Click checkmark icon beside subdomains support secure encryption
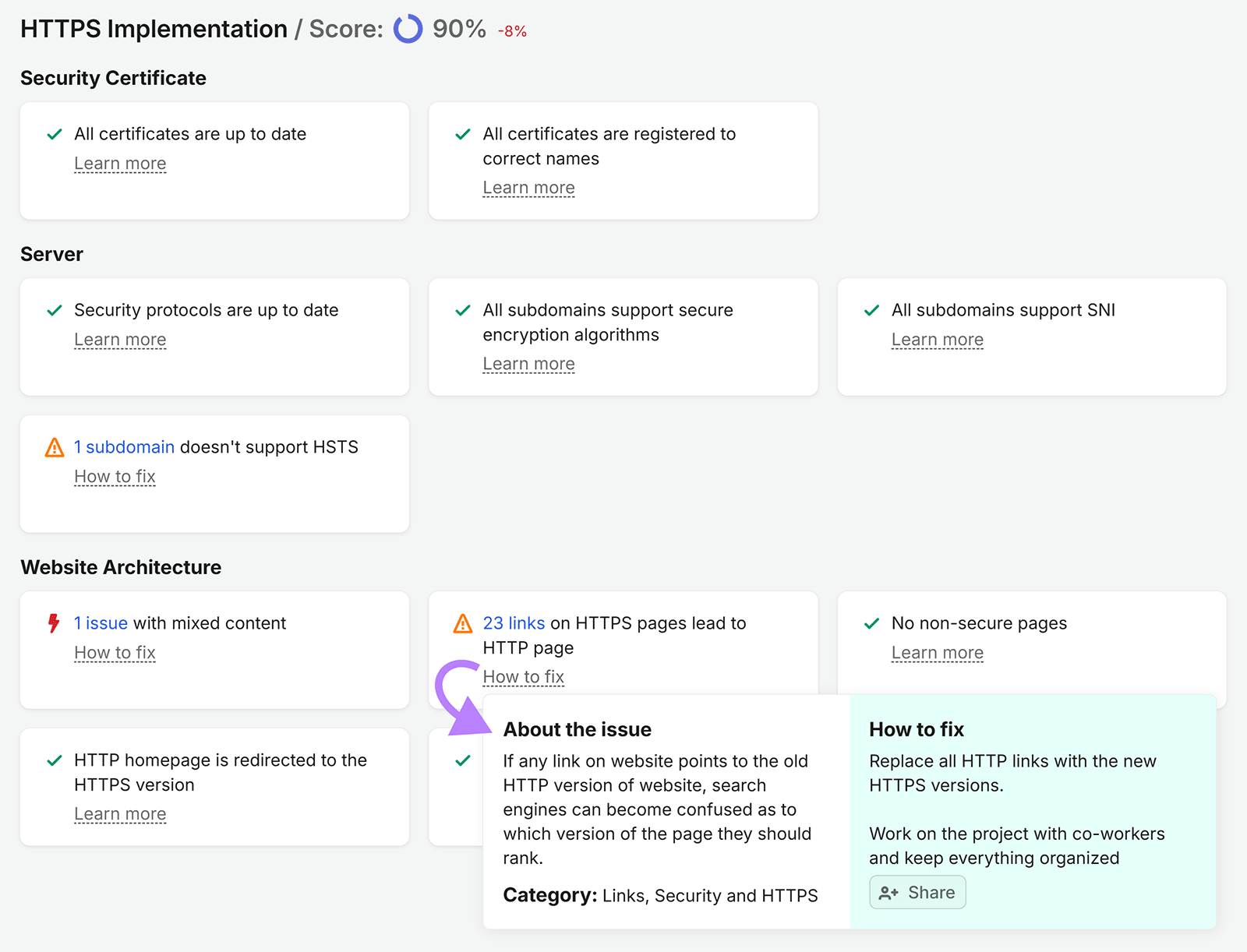The width and height of the screenshot is (1247, 952). [463, 311]
